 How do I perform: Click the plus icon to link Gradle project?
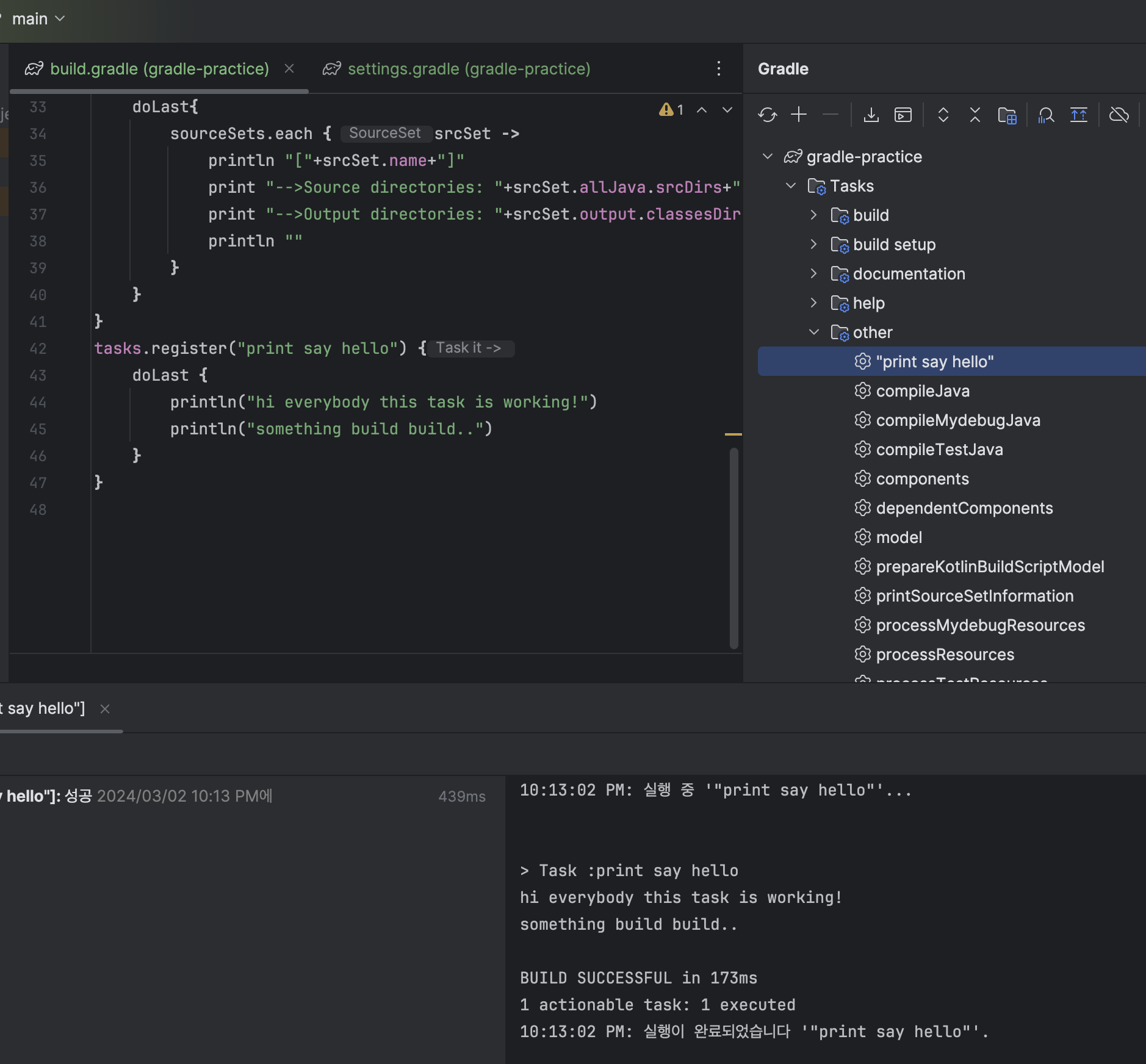(x=799, y=115)
